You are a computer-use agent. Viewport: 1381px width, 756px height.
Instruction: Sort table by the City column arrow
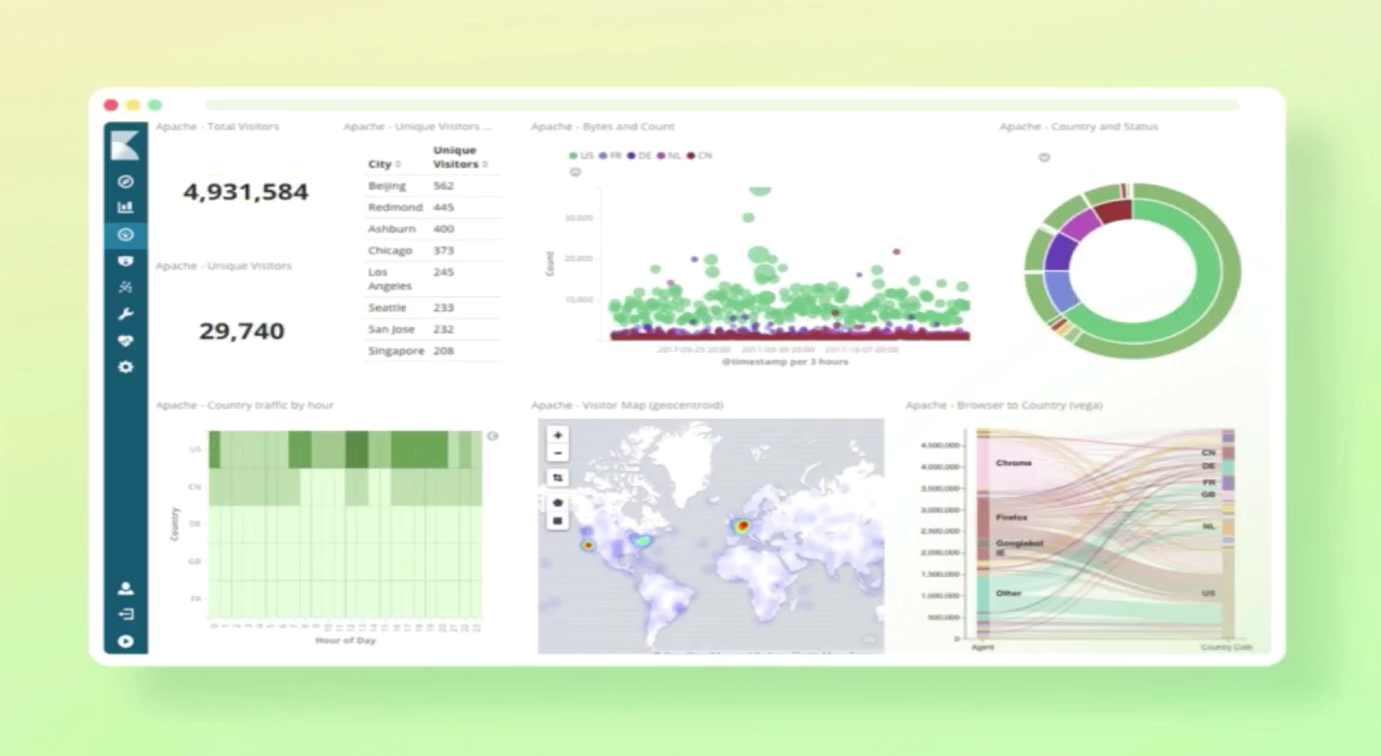398,165
